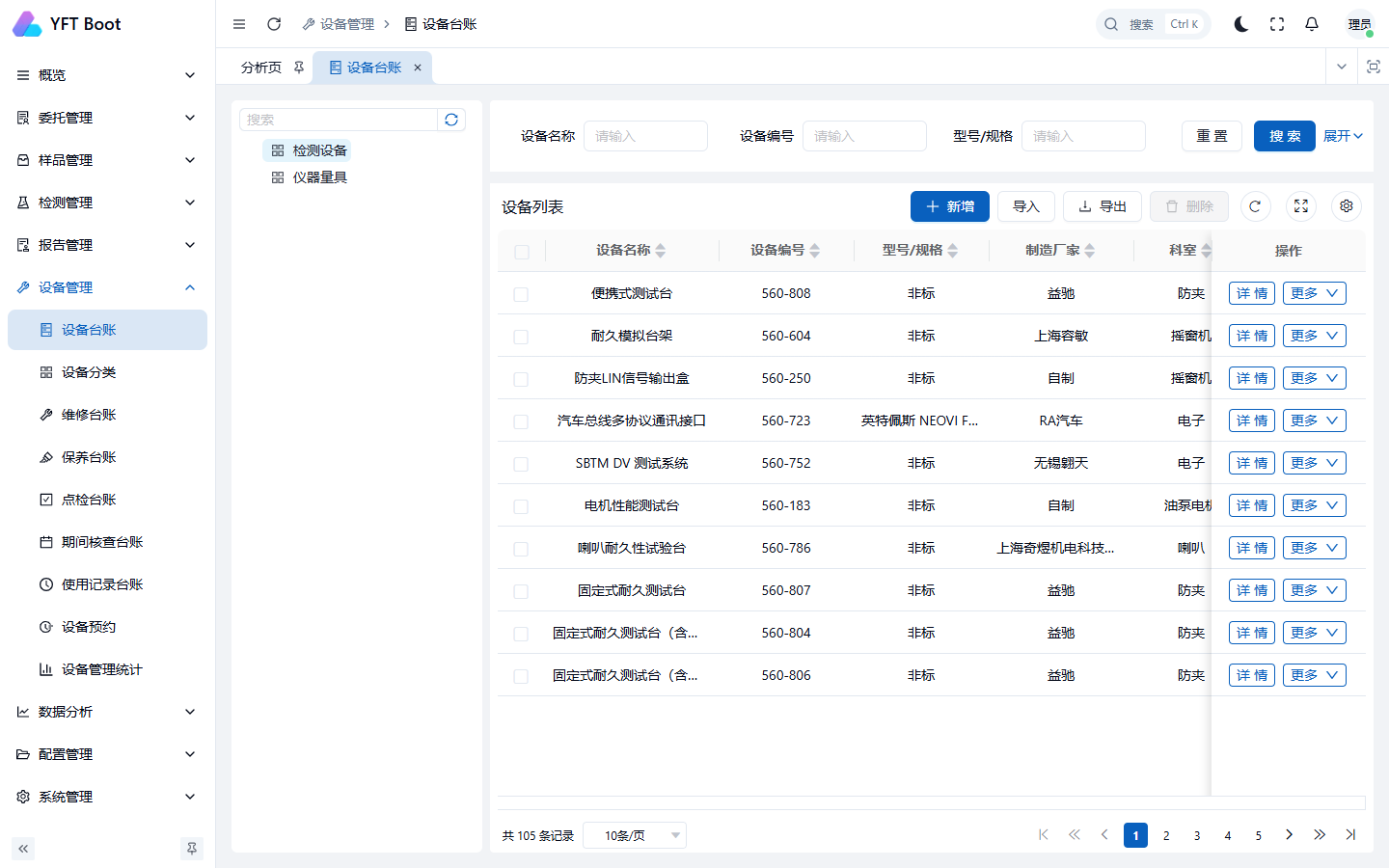Toggle dark mode with the moon icon
1389x868 pixels.
click(x=1241, y=24)
